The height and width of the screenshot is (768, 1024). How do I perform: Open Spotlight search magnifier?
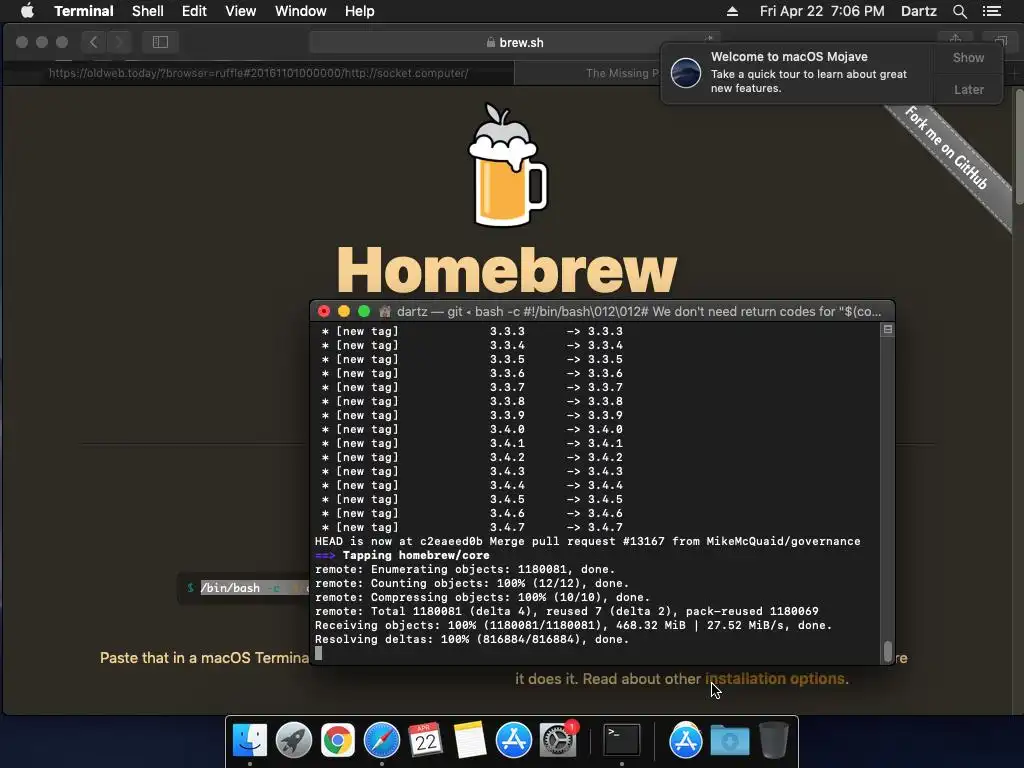coord(959,11)
